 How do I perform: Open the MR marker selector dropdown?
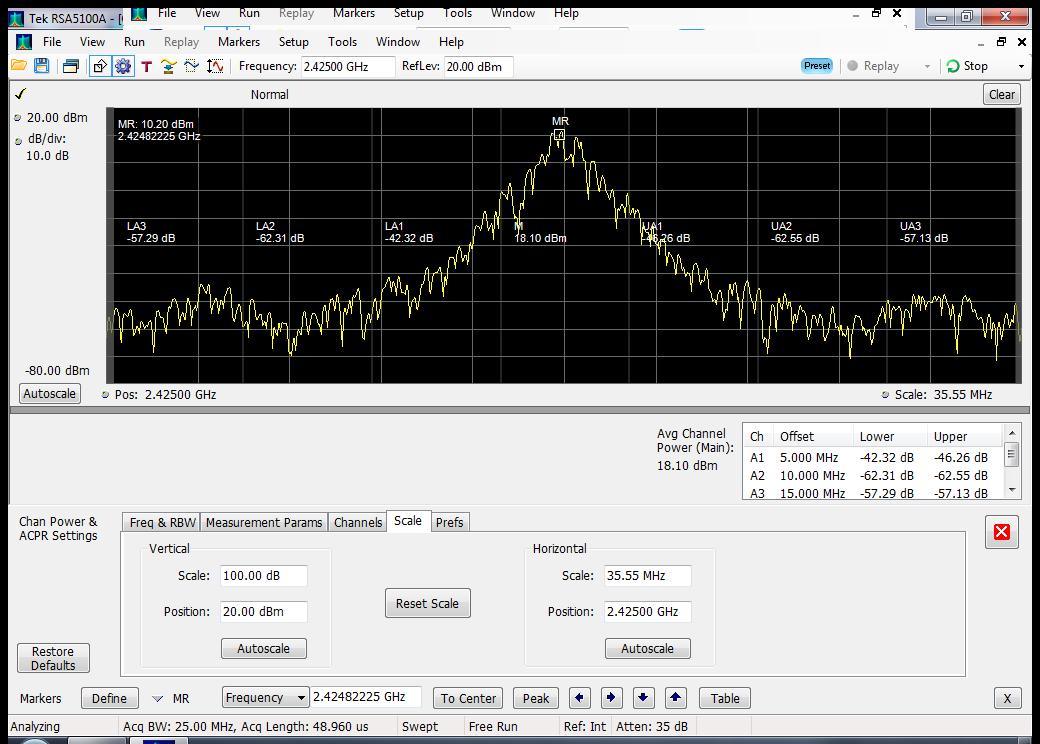157,698
